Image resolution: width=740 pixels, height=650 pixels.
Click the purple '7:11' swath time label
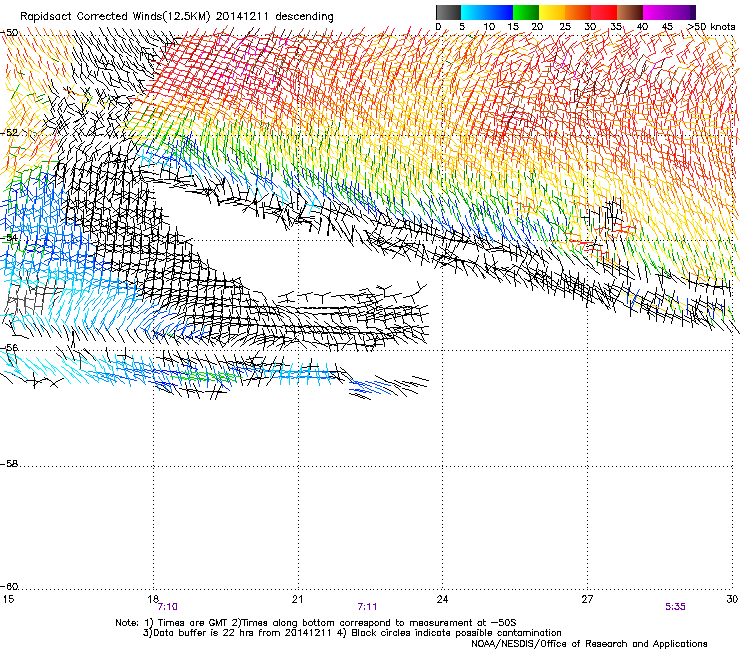pyautogui.click(x=367, y=607)
